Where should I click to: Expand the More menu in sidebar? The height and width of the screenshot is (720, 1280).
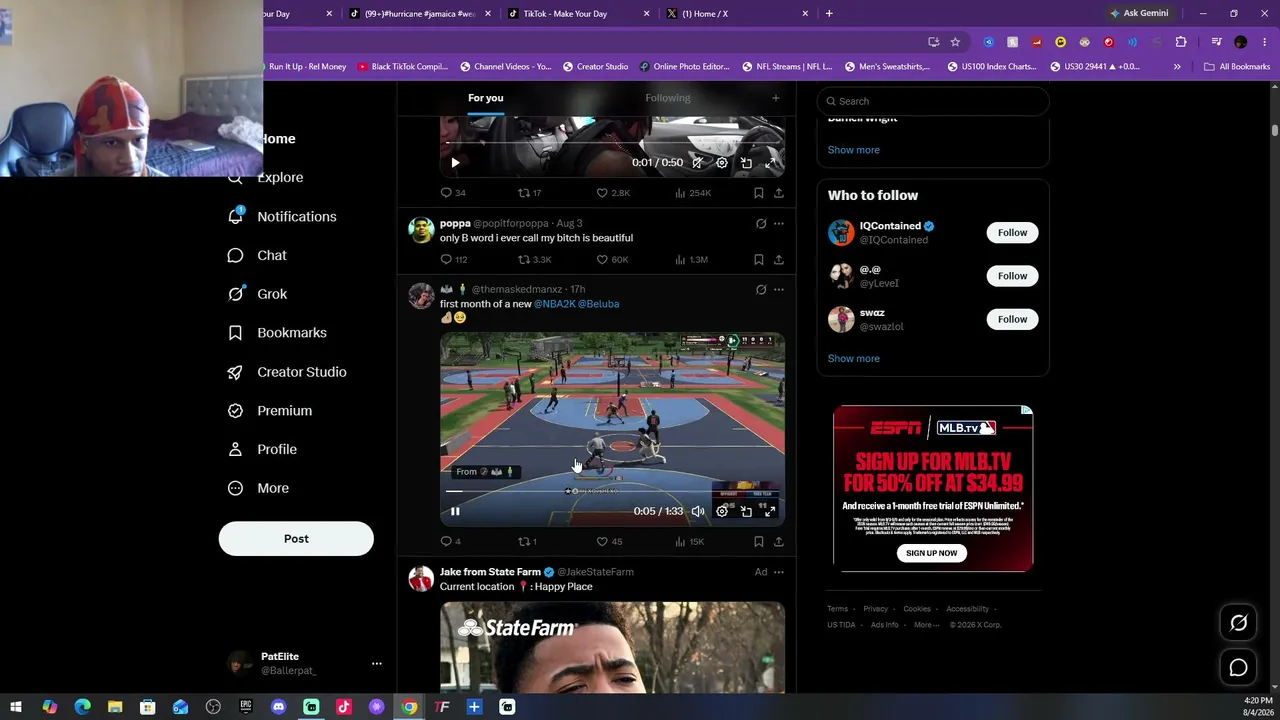click(x=259, y=488)
